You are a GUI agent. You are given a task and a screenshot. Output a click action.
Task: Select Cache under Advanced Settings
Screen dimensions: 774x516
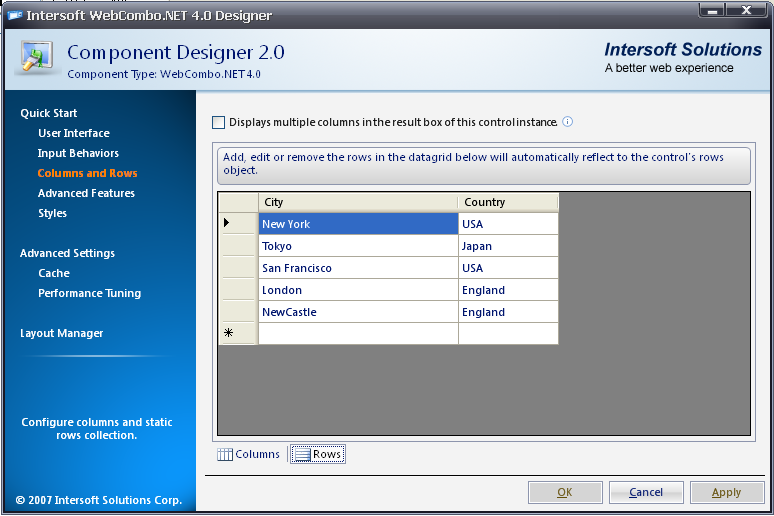pyautogui.click(x=54, y=273)
